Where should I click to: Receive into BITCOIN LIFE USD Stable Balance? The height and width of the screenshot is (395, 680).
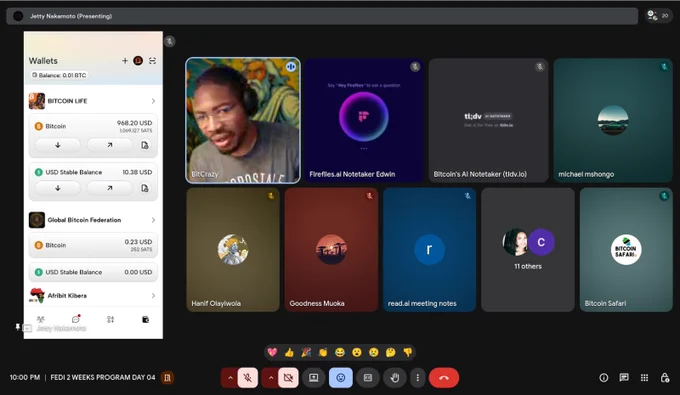(58, 188)
